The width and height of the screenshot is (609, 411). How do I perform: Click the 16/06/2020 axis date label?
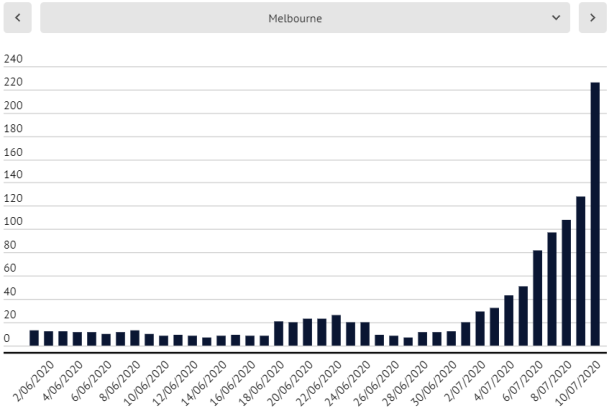coord(233,383)
